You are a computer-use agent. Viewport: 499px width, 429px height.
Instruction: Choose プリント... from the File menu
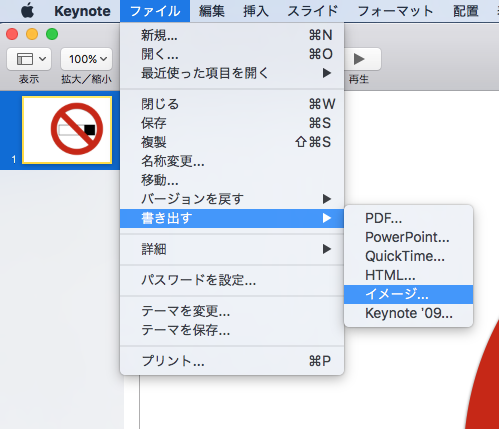[232, 361]
